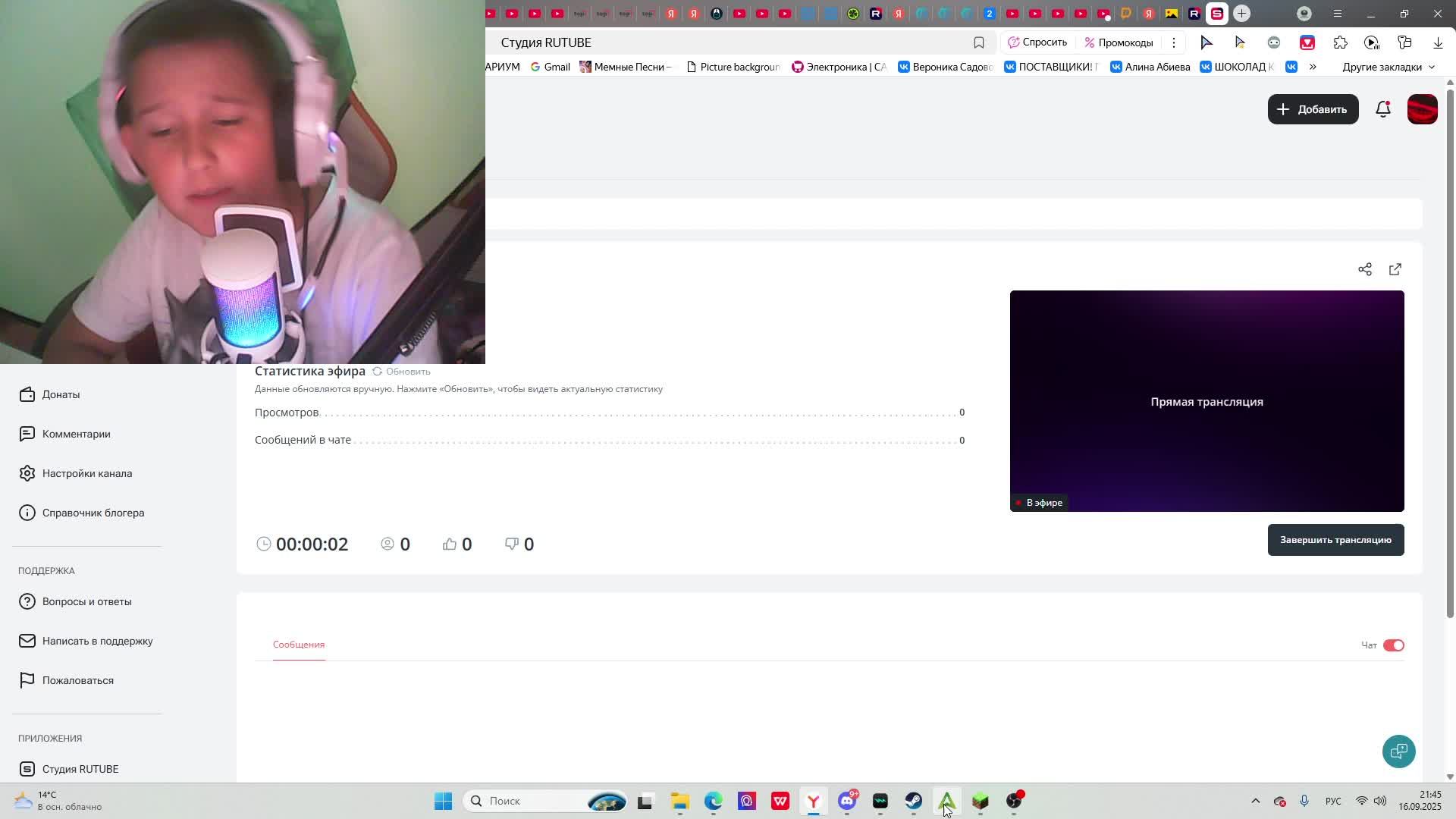This screenshot has height=819, width=1456.
Task: Open the stream in a new window icon
Action: point(1395,269)
